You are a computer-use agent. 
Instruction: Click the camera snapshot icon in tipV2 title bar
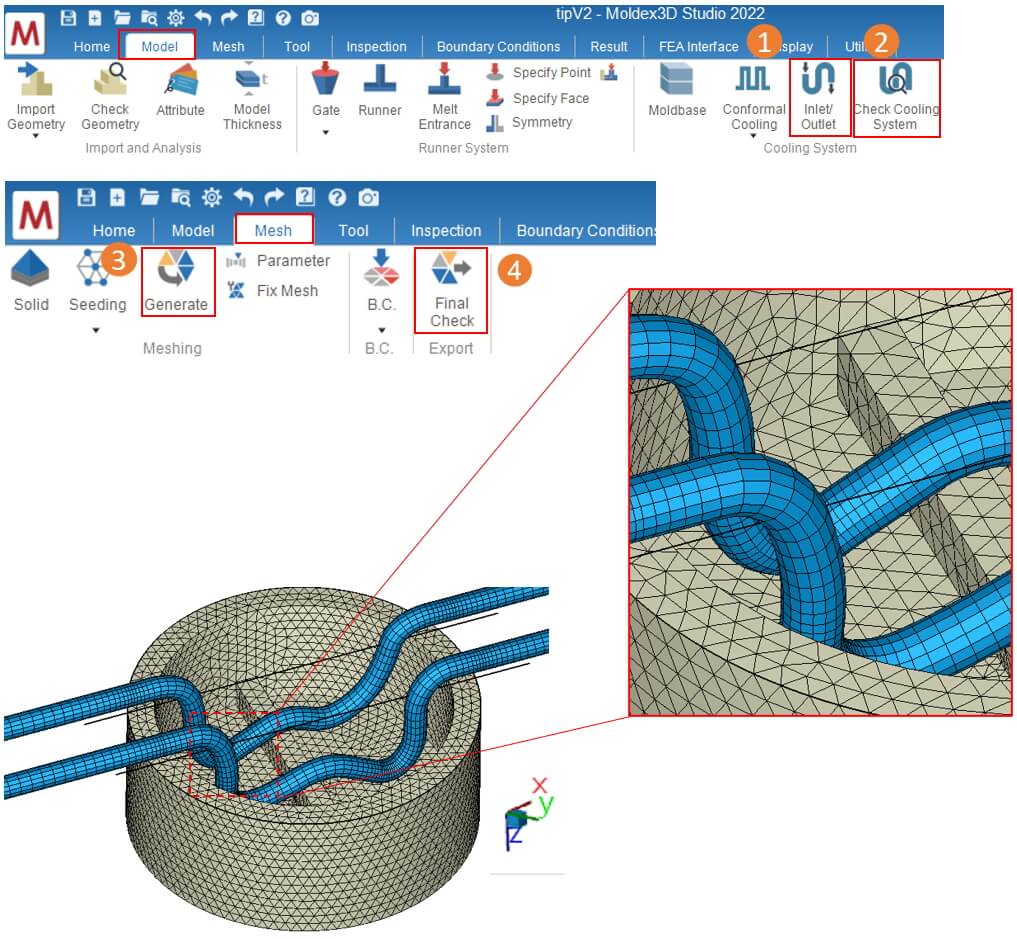click(x=310, y=18)
